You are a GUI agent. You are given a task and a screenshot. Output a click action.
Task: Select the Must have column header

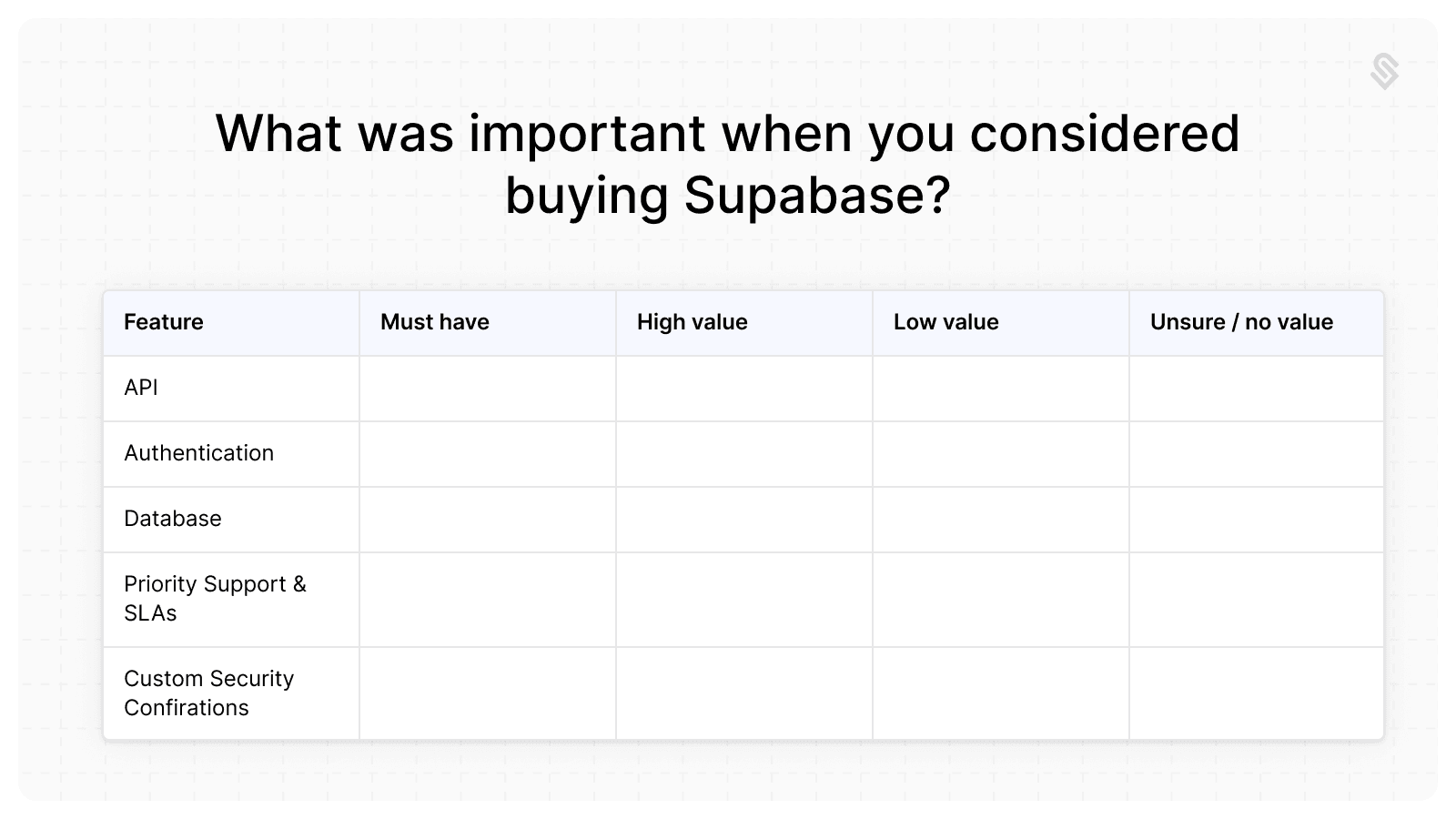pyautogui.click(x=435, y=322)
